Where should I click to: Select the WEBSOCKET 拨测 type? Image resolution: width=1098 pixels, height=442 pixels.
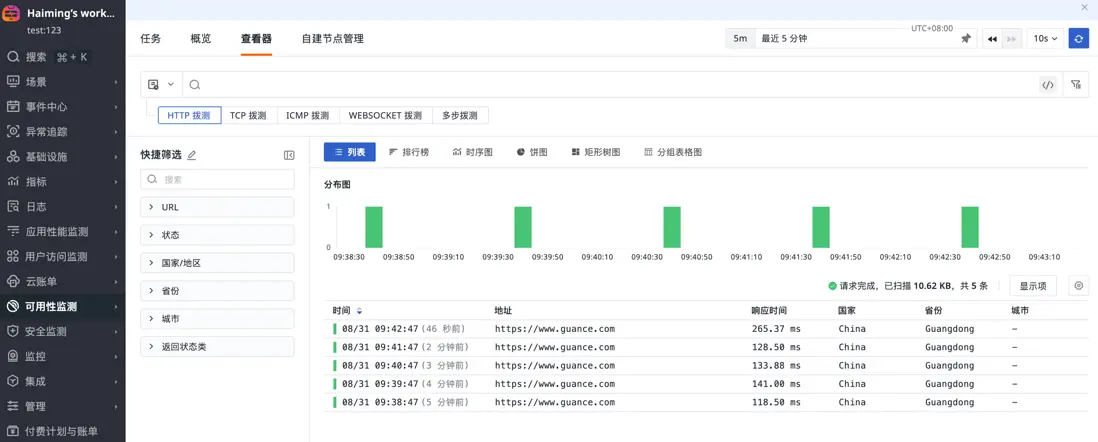[385, 115]
